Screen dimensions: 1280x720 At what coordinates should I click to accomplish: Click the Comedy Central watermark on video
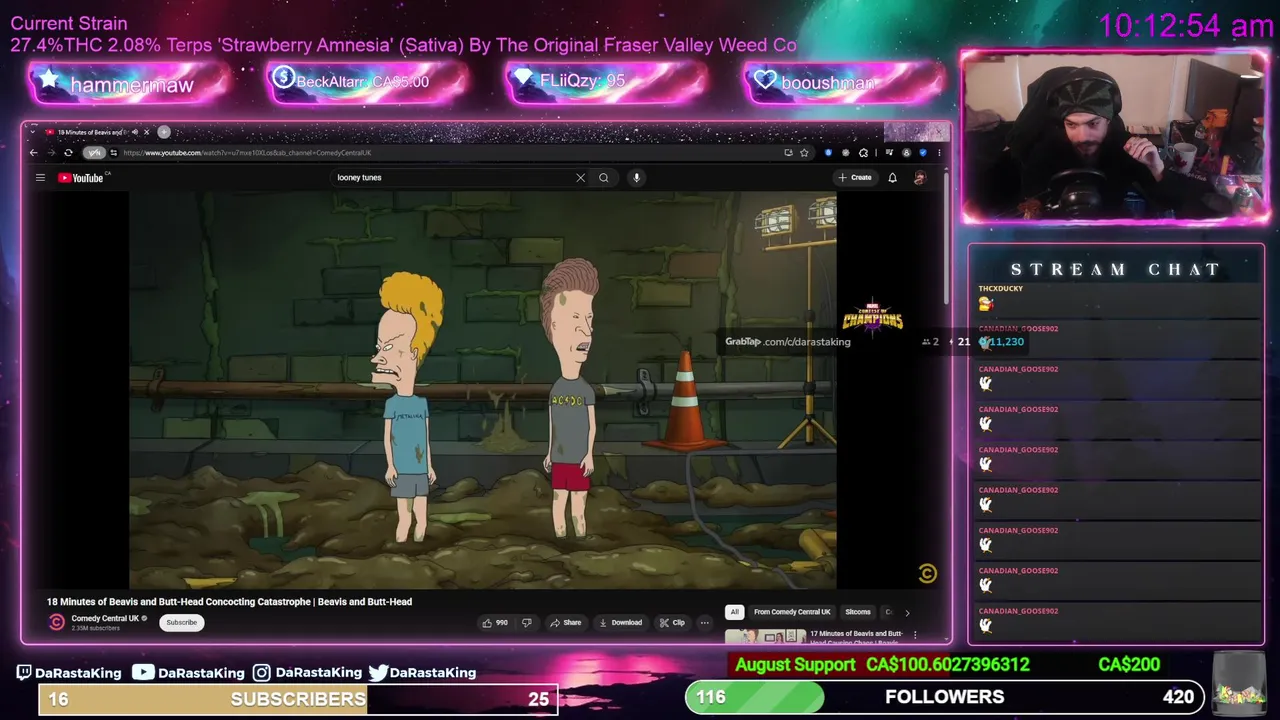point(927,573)
